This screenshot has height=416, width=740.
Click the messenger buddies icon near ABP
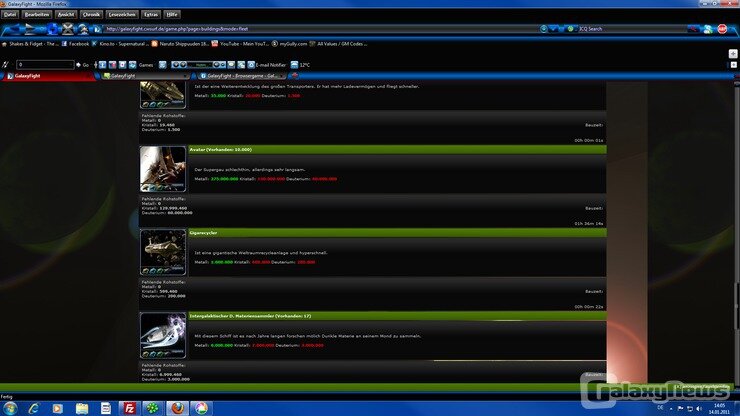(708, 29)
